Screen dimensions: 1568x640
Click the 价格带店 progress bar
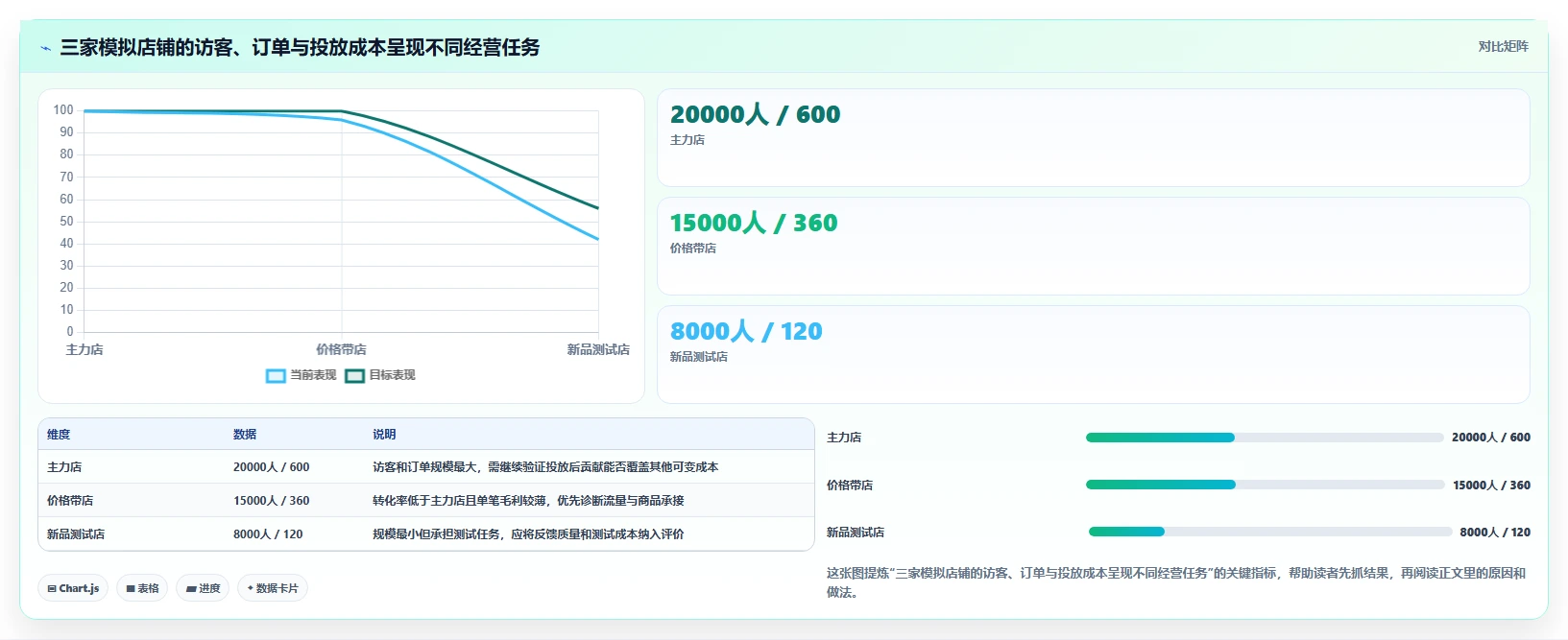coord(1266,485)
